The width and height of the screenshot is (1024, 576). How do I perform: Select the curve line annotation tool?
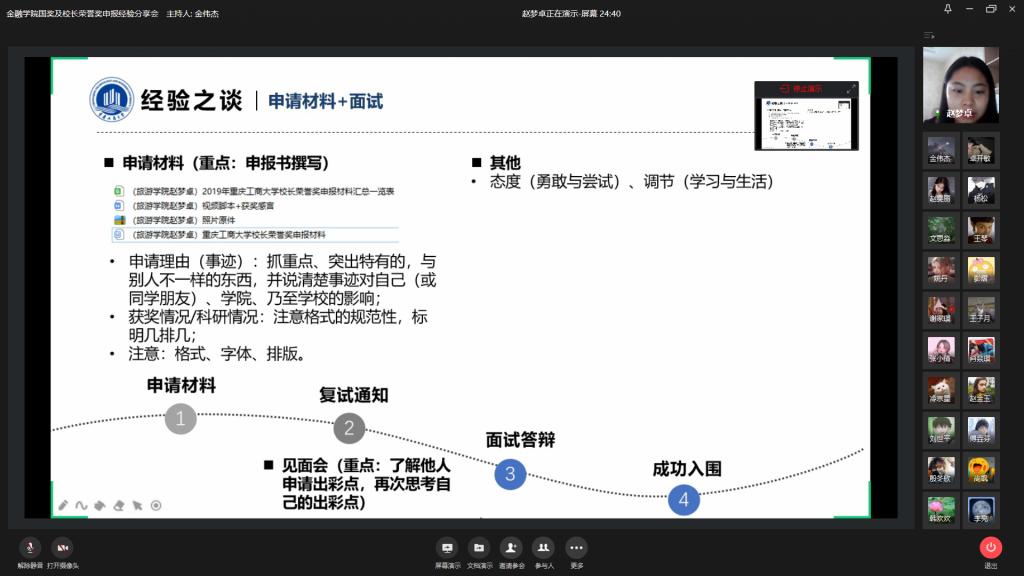[x=81, y=505]
